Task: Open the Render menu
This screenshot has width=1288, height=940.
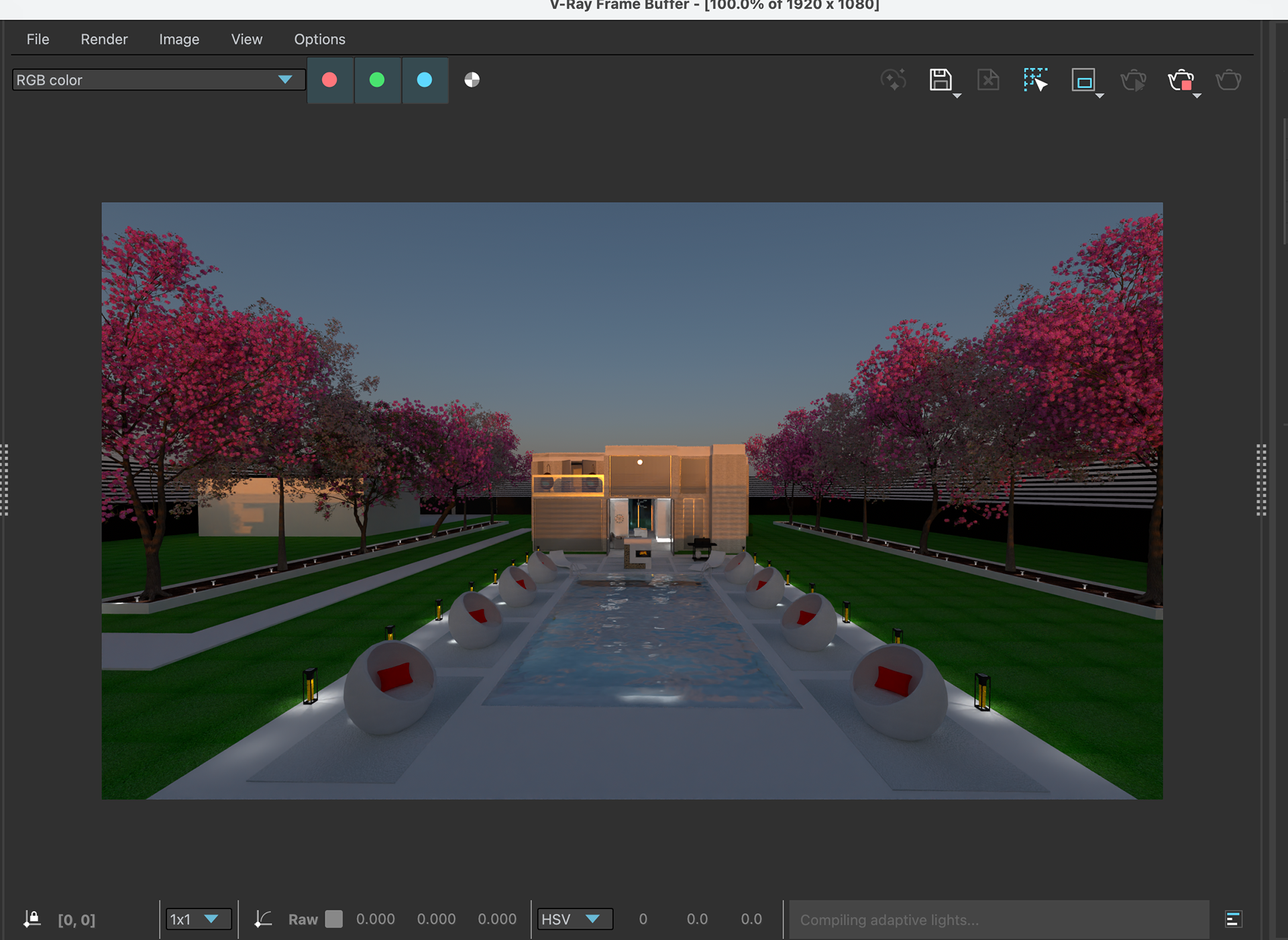Action: 104,39
